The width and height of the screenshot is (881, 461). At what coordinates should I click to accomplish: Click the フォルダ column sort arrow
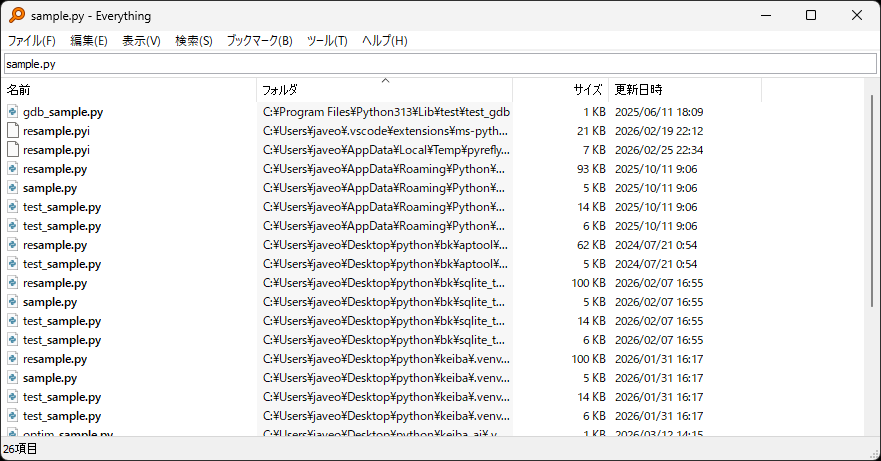click(x=385, y=81)
